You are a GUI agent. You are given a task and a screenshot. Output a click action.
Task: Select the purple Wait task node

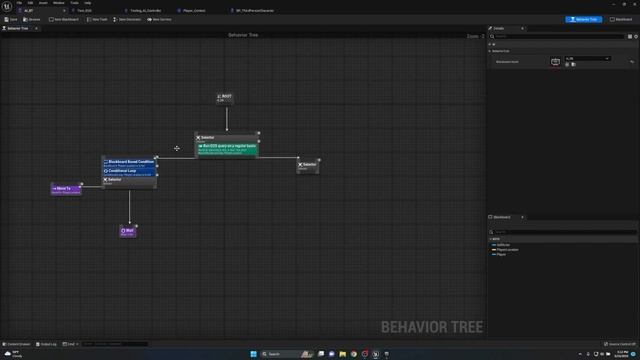click(128, 232)
